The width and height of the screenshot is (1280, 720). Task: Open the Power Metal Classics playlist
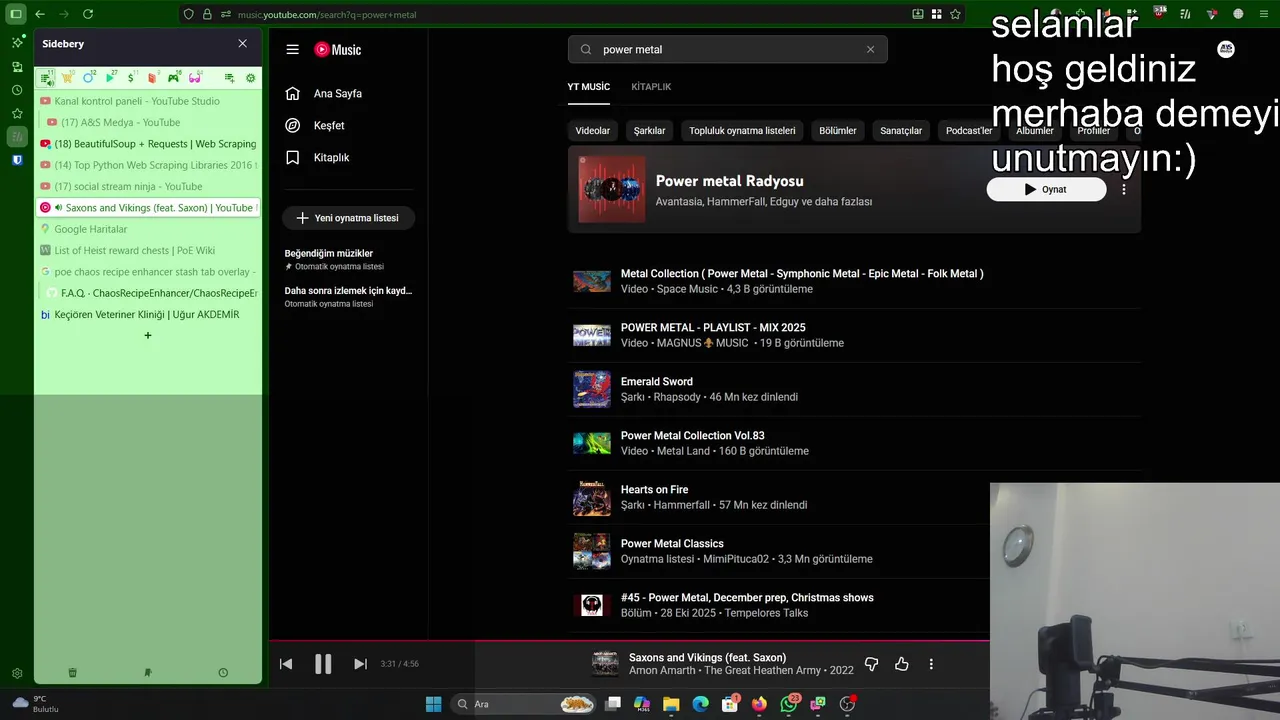(x=672, y=544)
